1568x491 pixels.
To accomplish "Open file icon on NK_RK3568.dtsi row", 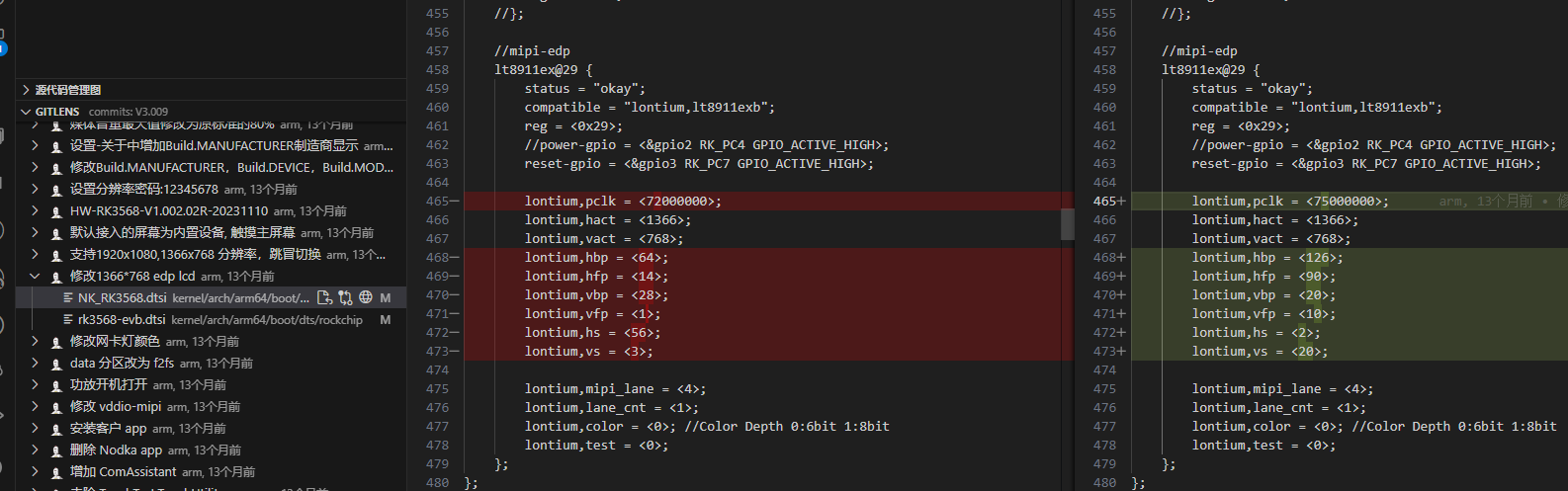I will pos(324,297).
